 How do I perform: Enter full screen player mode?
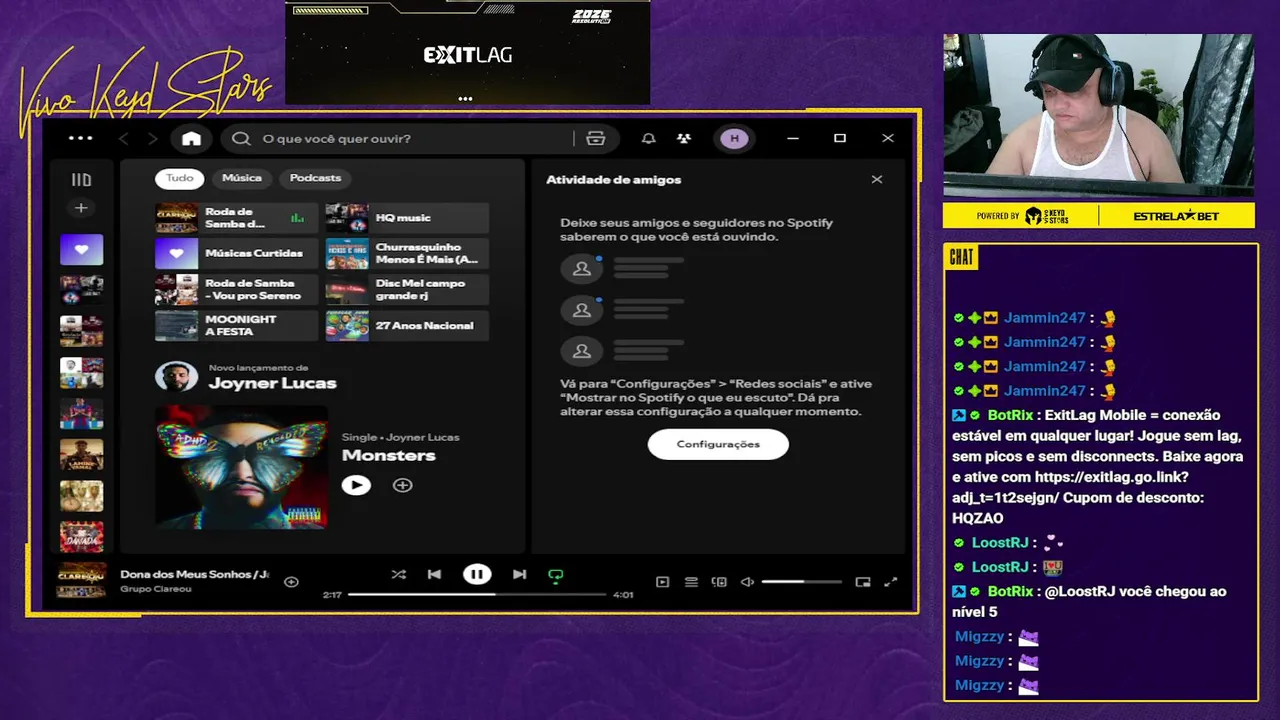891,582
